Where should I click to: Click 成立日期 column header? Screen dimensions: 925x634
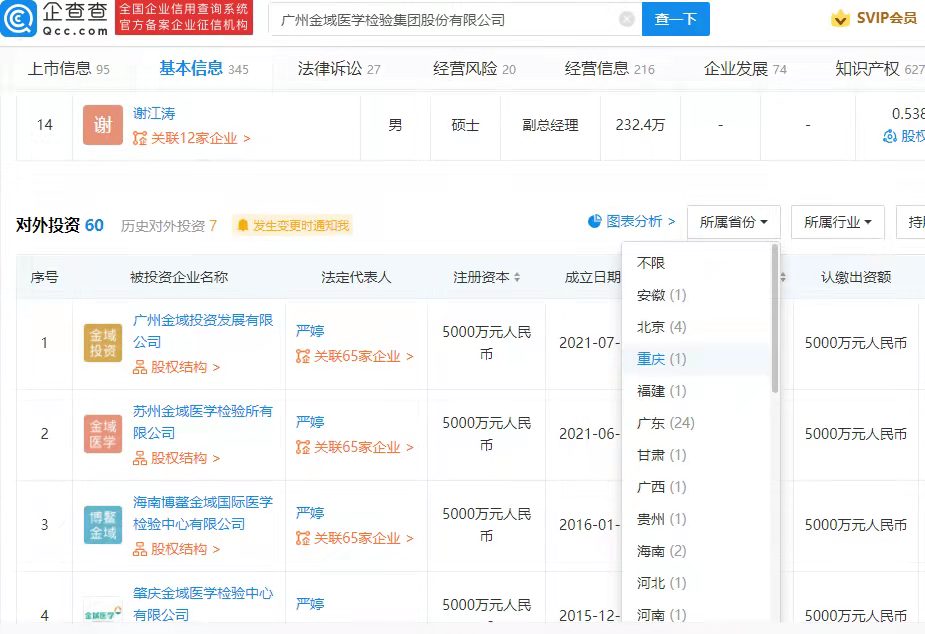(x=592, y=277)
